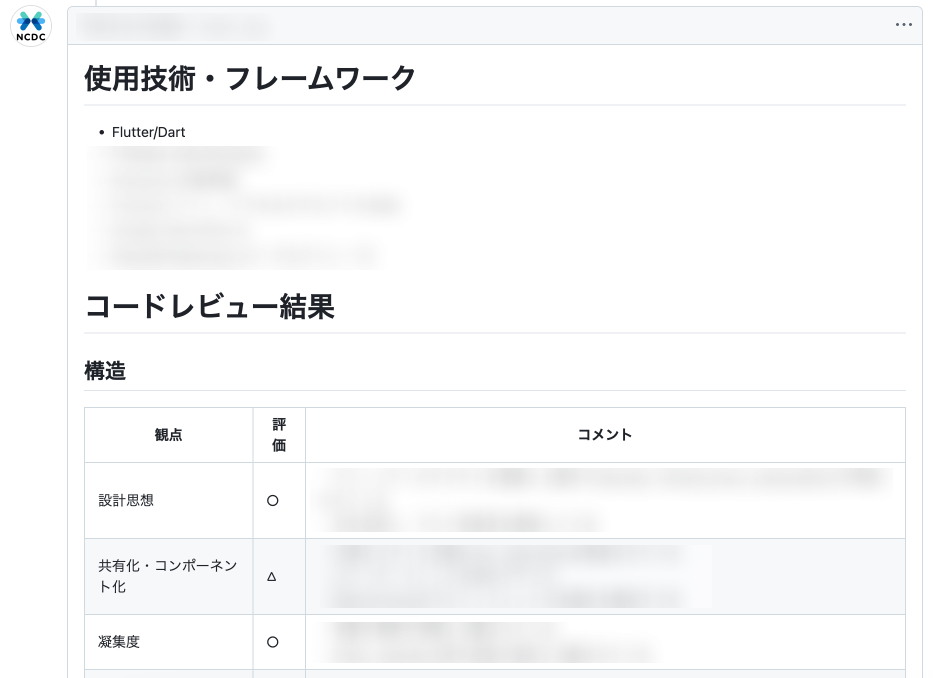Open the three-dot comment options menu
Viewport: 933px width, 678px height.
903,25
